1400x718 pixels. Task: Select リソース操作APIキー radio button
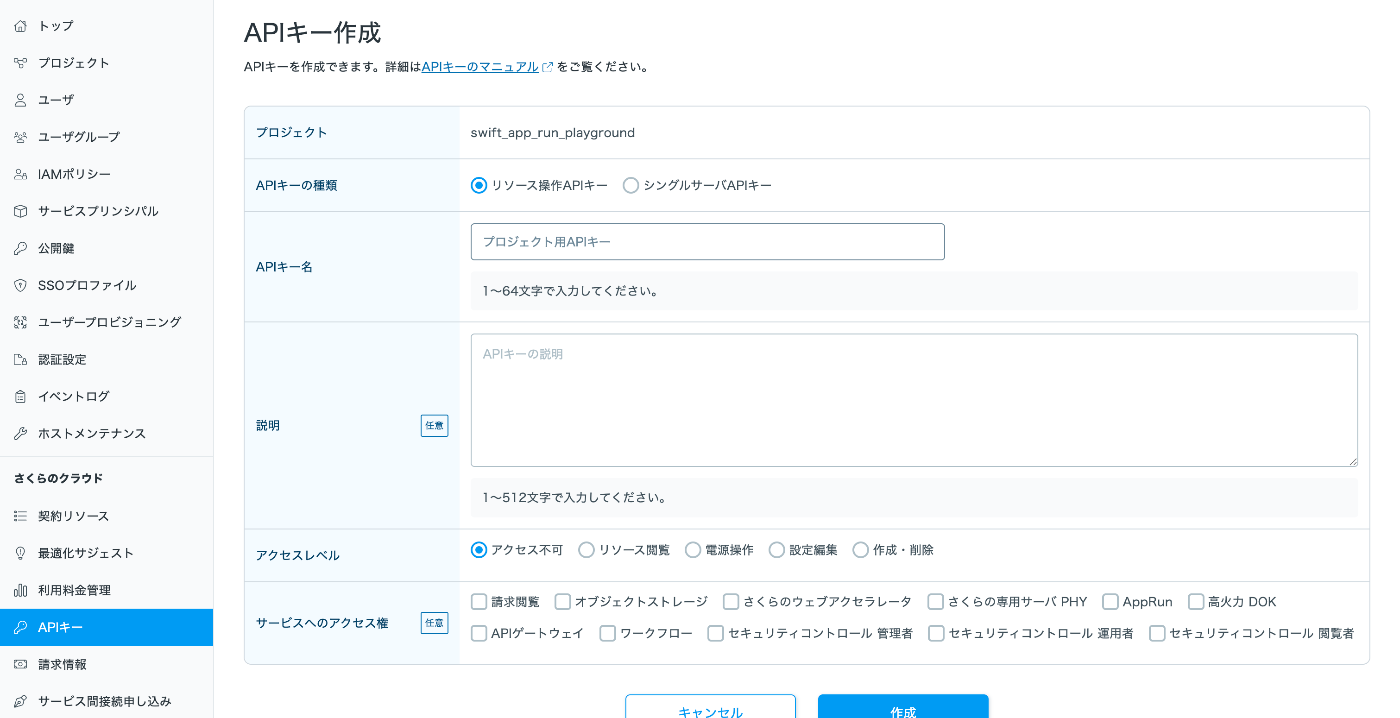coord(479,185)
